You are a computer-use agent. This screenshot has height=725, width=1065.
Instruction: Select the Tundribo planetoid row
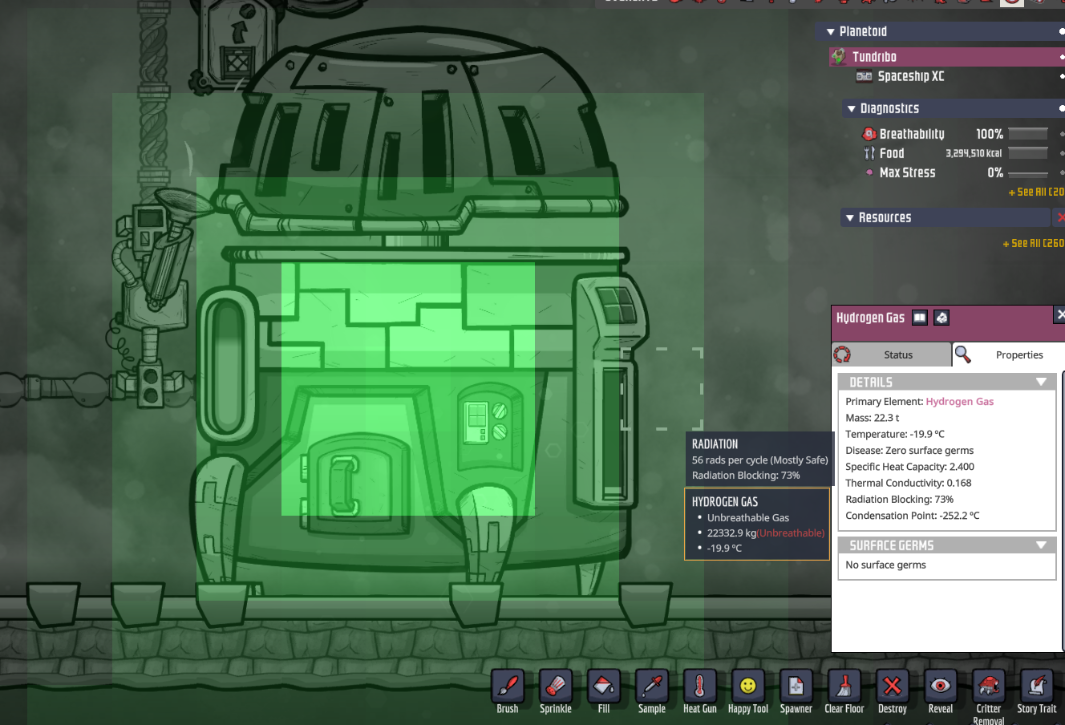[x=947, y=56]
